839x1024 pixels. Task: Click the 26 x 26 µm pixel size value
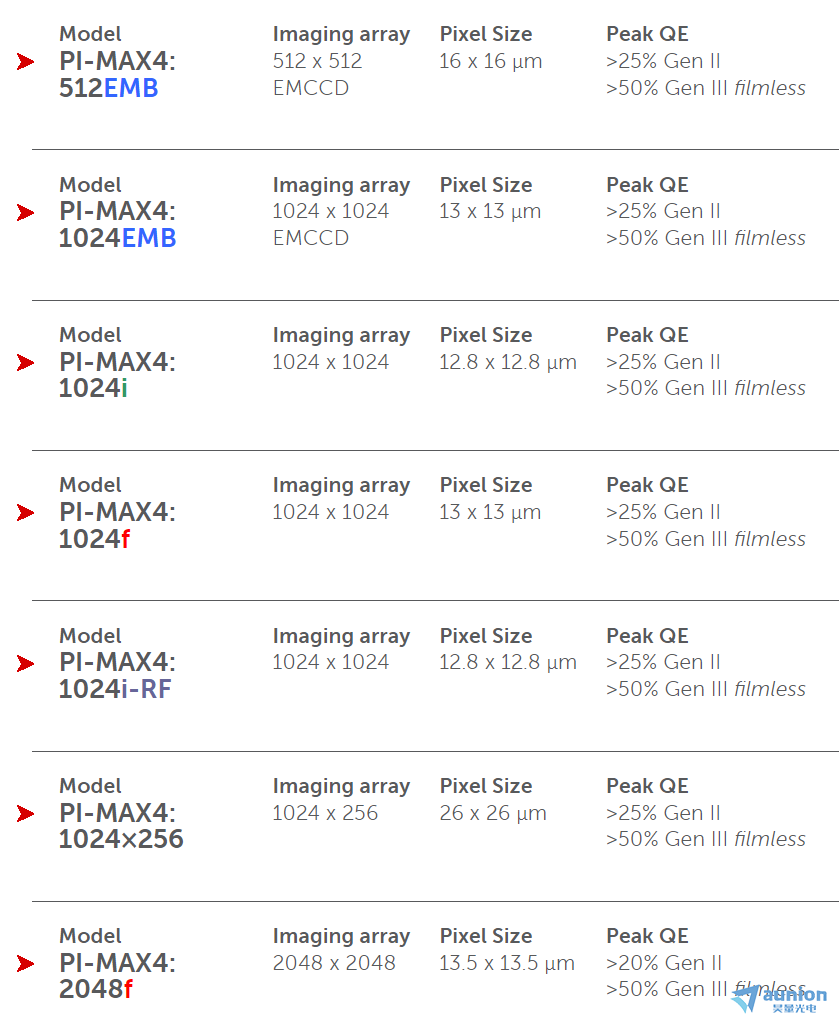[x=493, y=813]
